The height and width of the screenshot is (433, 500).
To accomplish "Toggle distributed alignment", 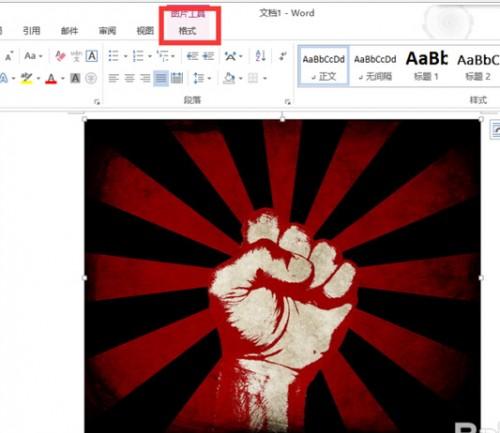I will tap(177, 78).
